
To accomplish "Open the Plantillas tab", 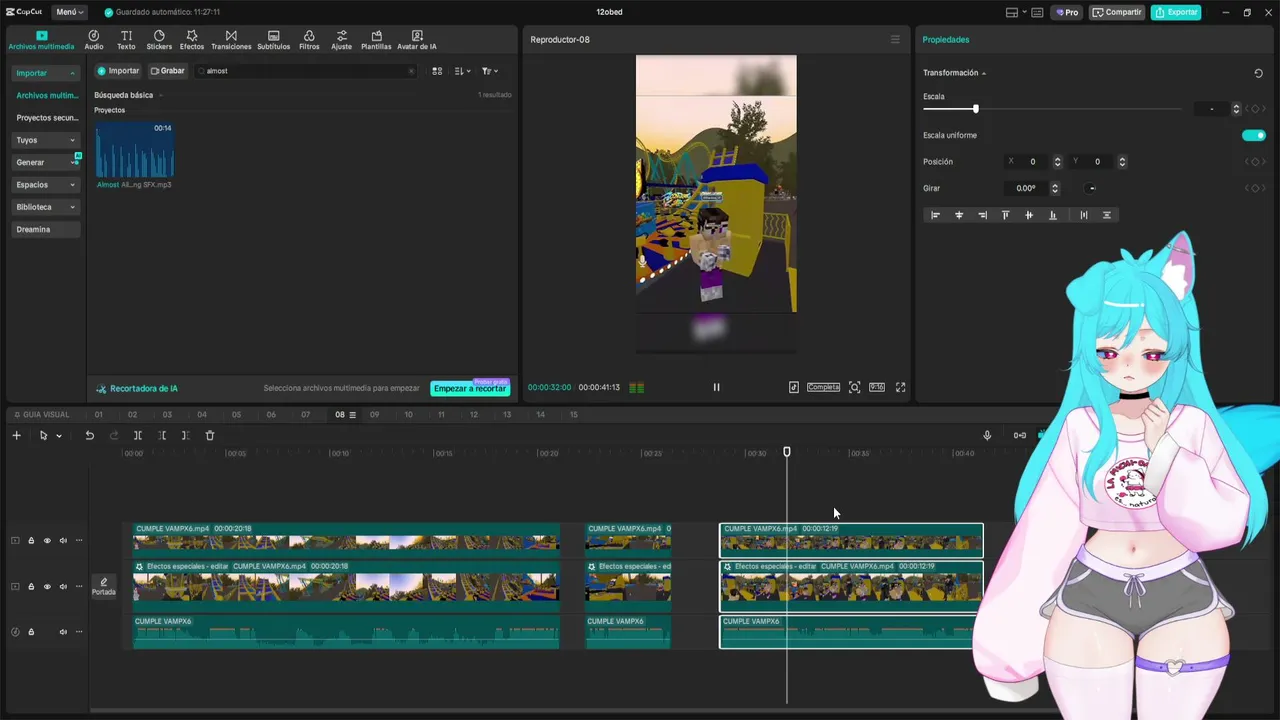I will click(376, 40).
